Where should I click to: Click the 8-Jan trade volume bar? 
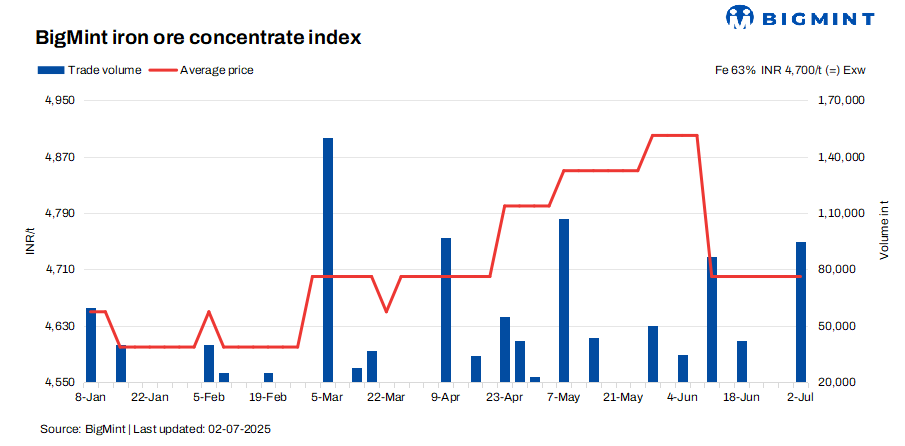point(91,345)
